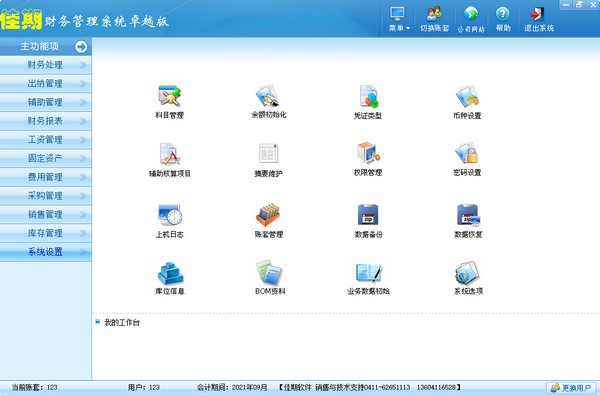The height and width of the screenshot is (395, 600).
Task: Expand 采购管理 chevron in sidebar
Action: coord(83,196)
